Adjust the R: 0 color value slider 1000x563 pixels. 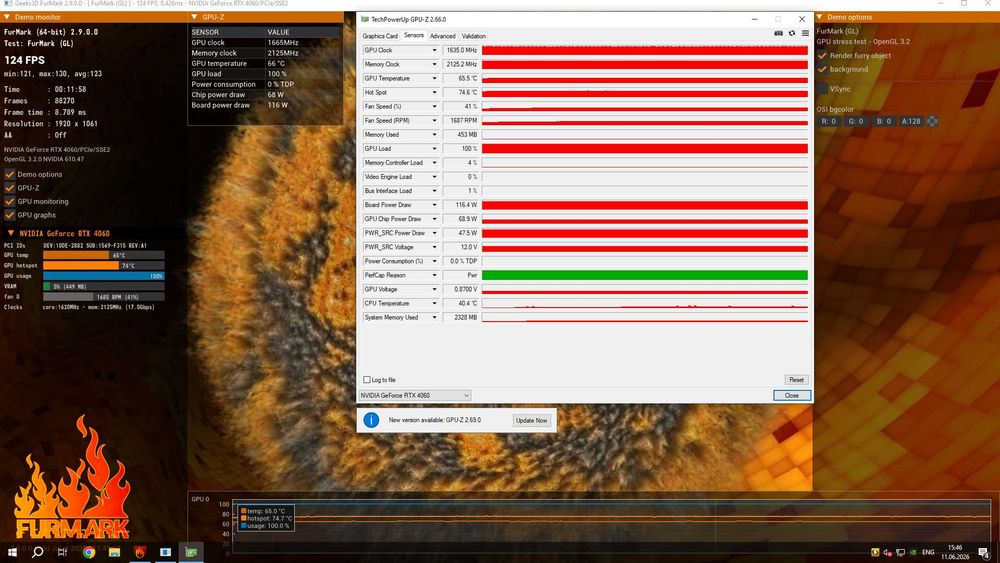pos(828,121)
